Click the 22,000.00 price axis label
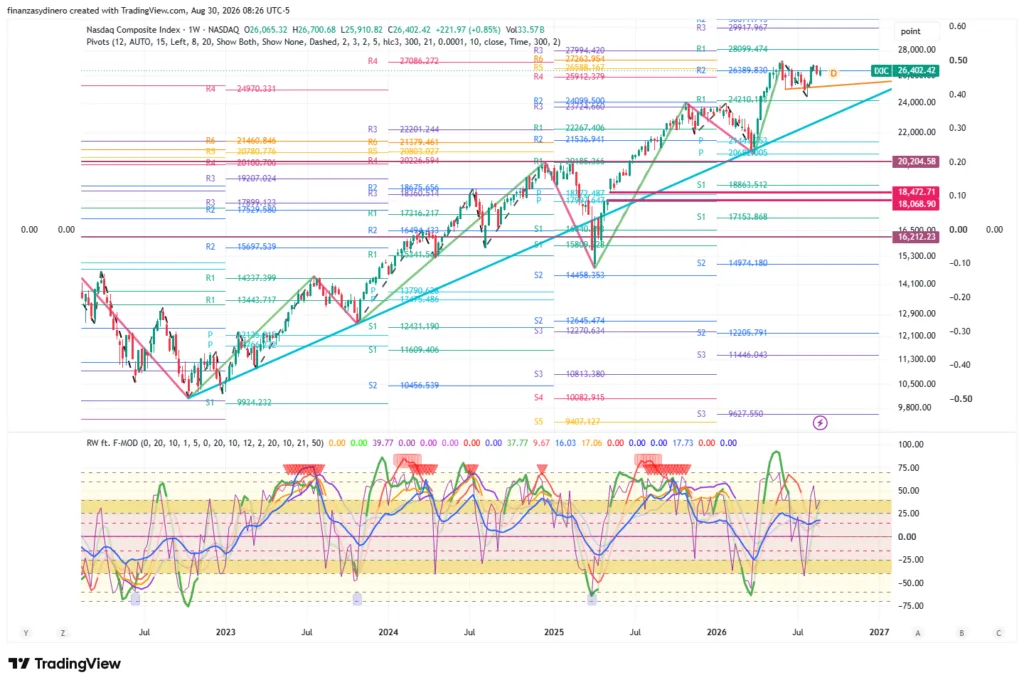The width and height of the screenshot is (1024, 685). pyautogui.click(x=916, y=133)
